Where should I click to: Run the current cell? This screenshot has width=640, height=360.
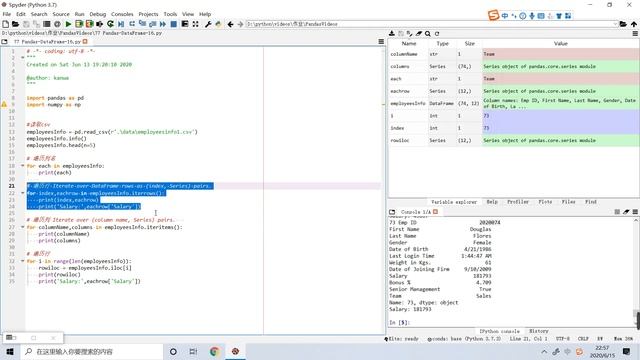(79, 24)
